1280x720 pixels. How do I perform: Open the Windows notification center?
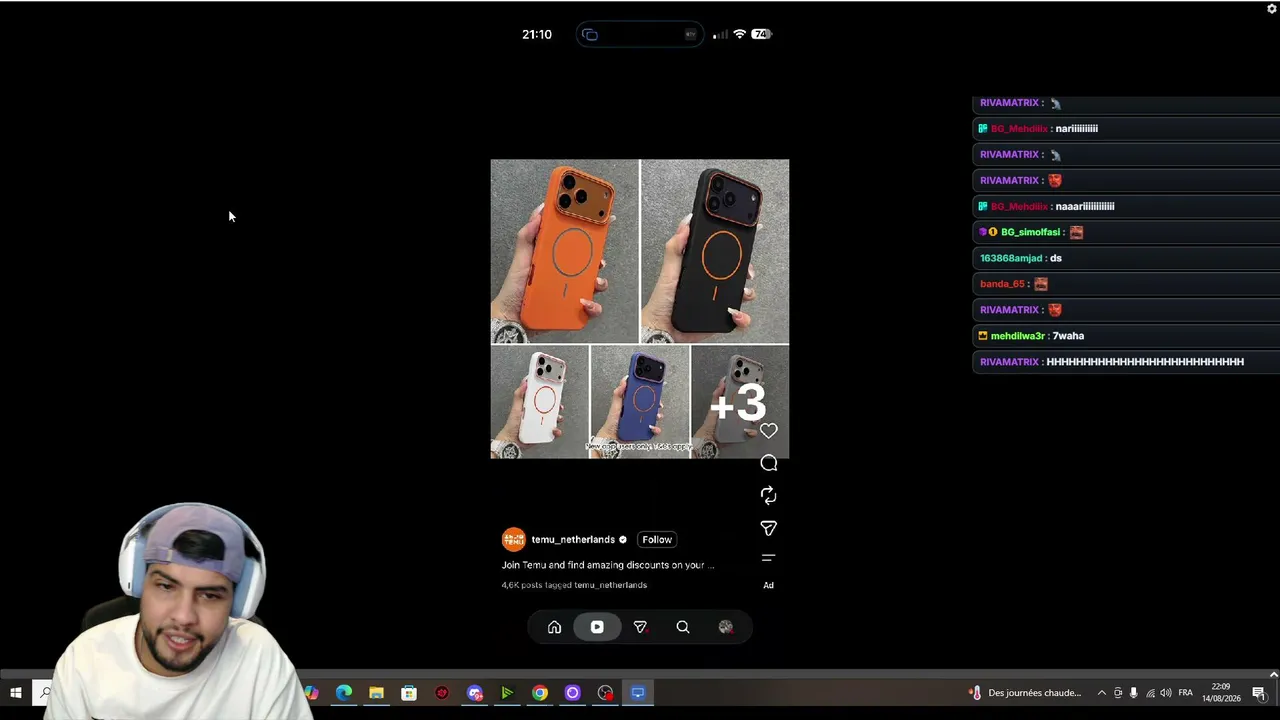(x=1259, y=693)
